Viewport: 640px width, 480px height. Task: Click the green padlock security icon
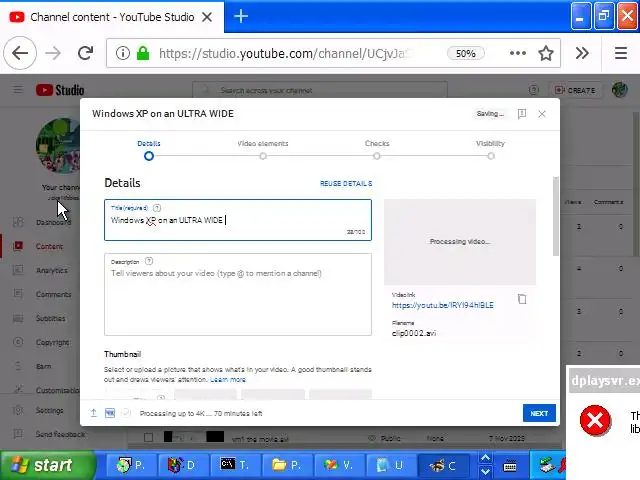143,53
